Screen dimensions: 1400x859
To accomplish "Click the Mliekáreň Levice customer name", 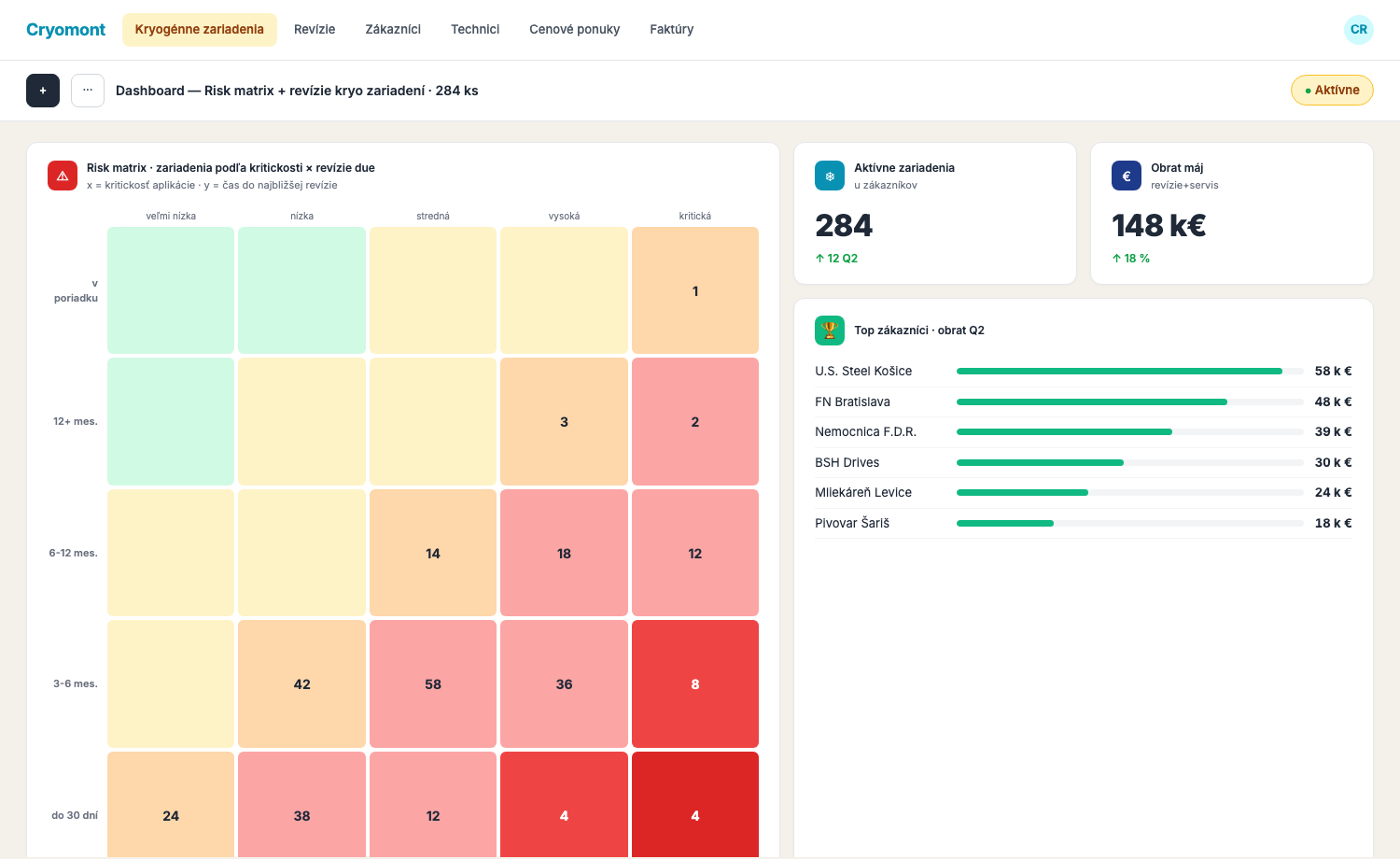I will pos(863,492).
